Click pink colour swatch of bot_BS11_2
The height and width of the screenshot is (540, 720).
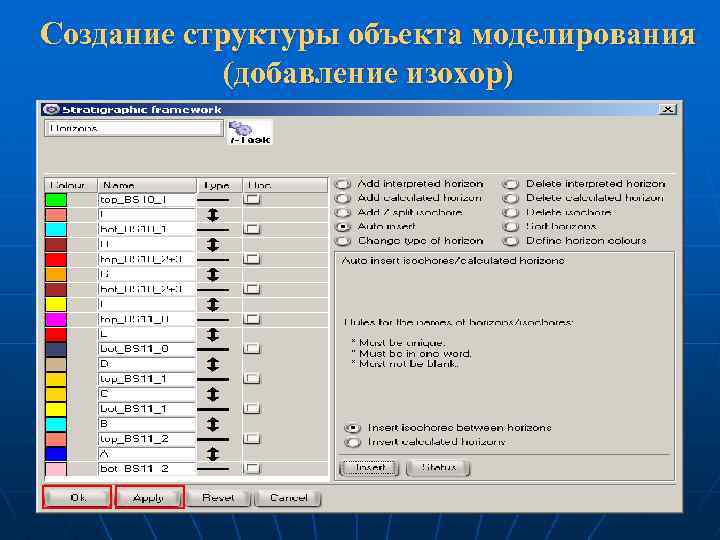click(x=56, y=469)
